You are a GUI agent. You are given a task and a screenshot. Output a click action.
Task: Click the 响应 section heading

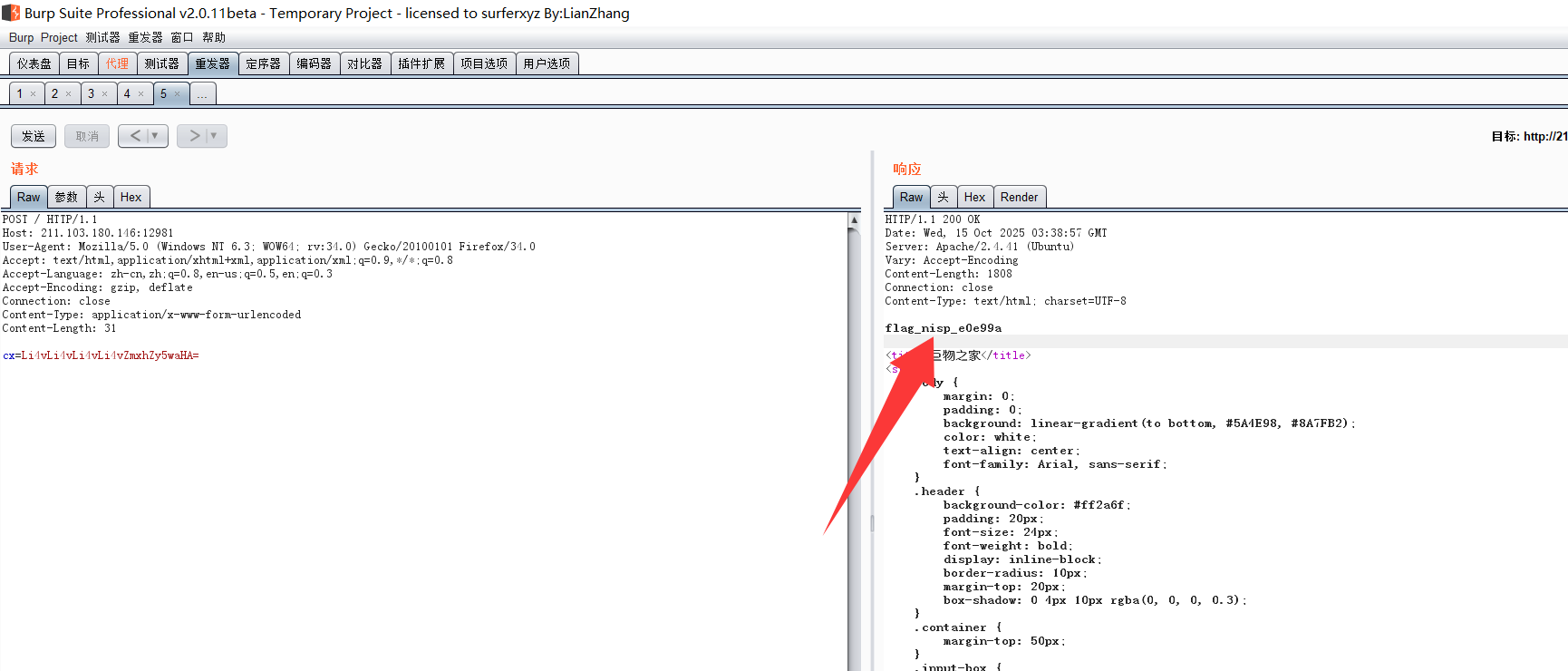[x=907, y=169]
